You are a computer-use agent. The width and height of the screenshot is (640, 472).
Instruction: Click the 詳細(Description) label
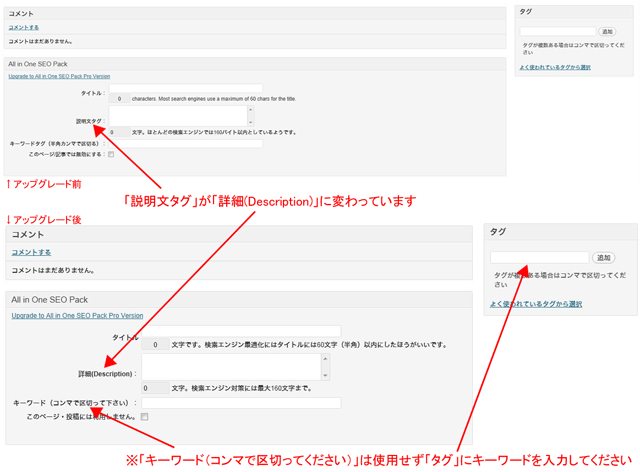(x=107, y=374)
